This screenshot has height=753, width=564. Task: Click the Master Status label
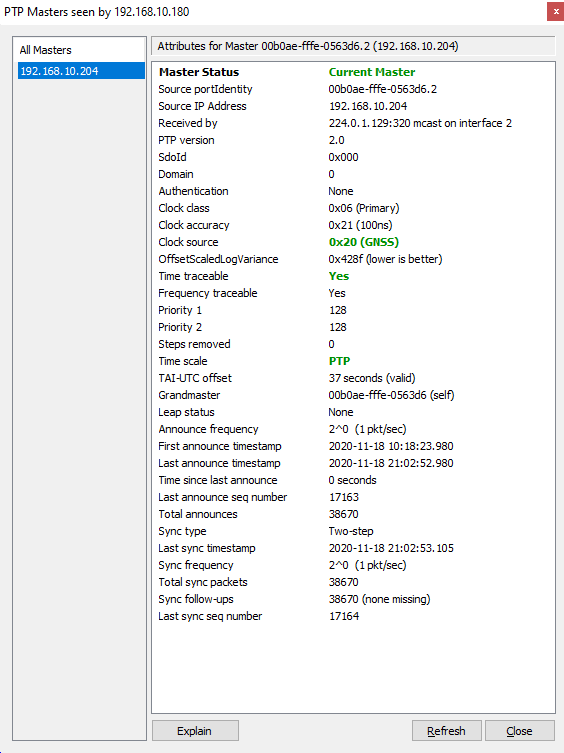point(199,72)
